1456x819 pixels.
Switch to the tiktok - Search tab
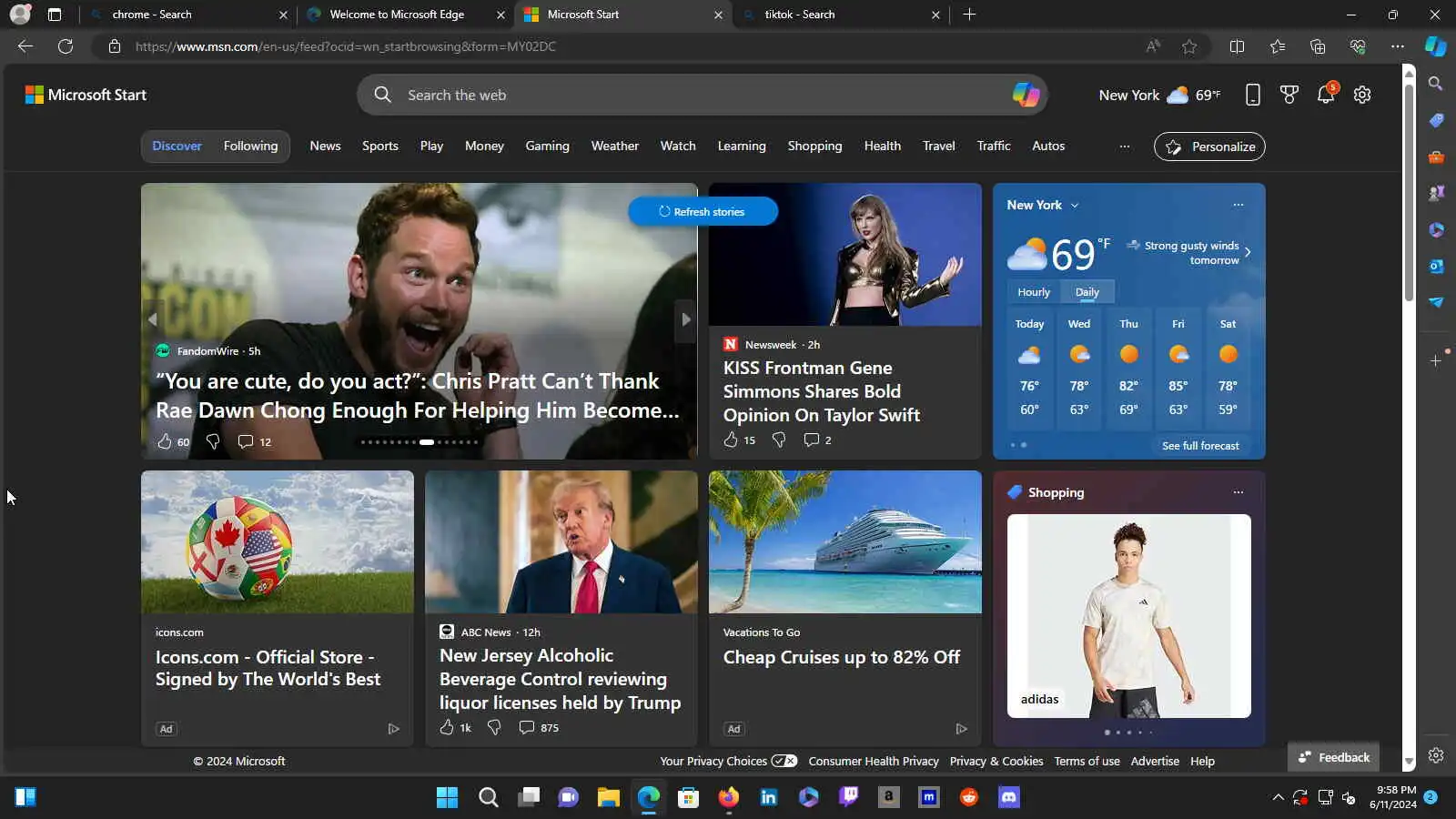click(840, 15)
